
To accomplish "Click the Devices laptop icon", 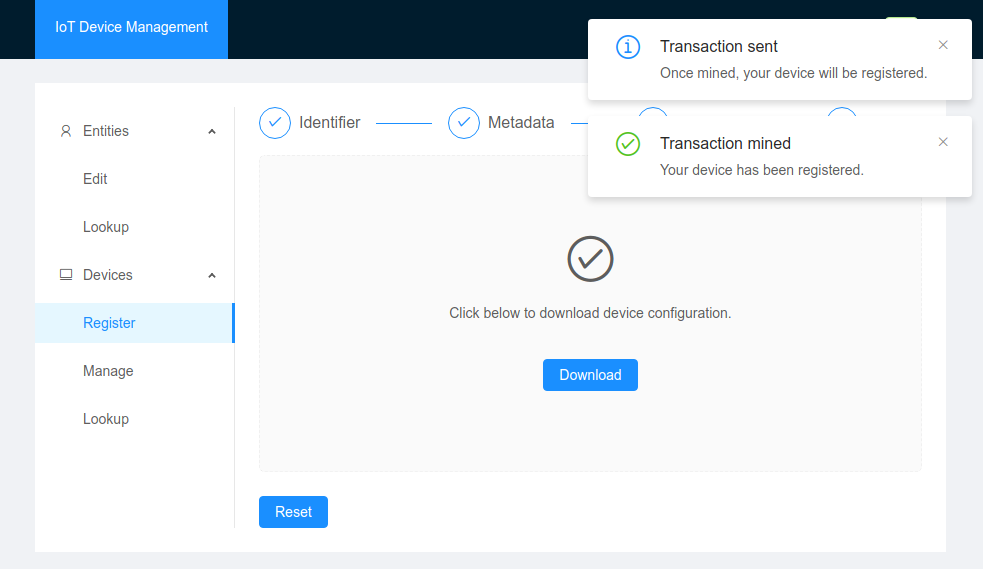I will pos(66,274).
